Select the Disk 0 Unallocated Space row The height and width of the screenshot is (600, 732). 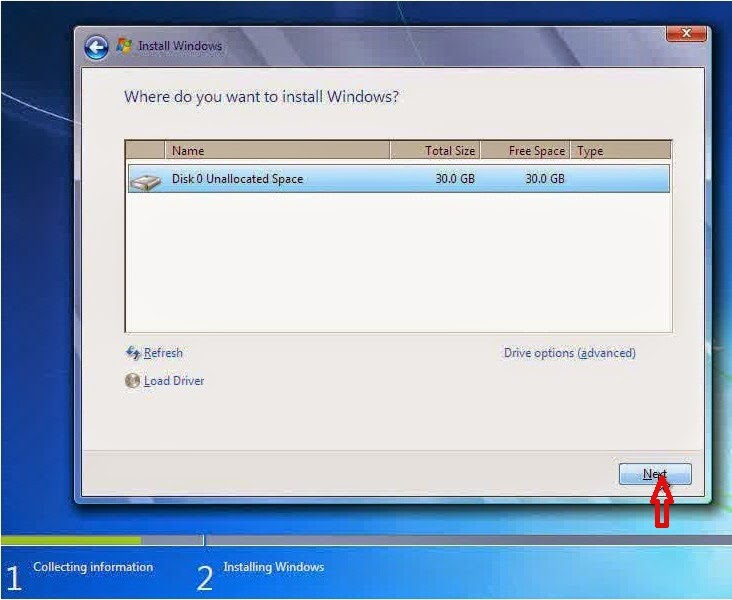399,178
